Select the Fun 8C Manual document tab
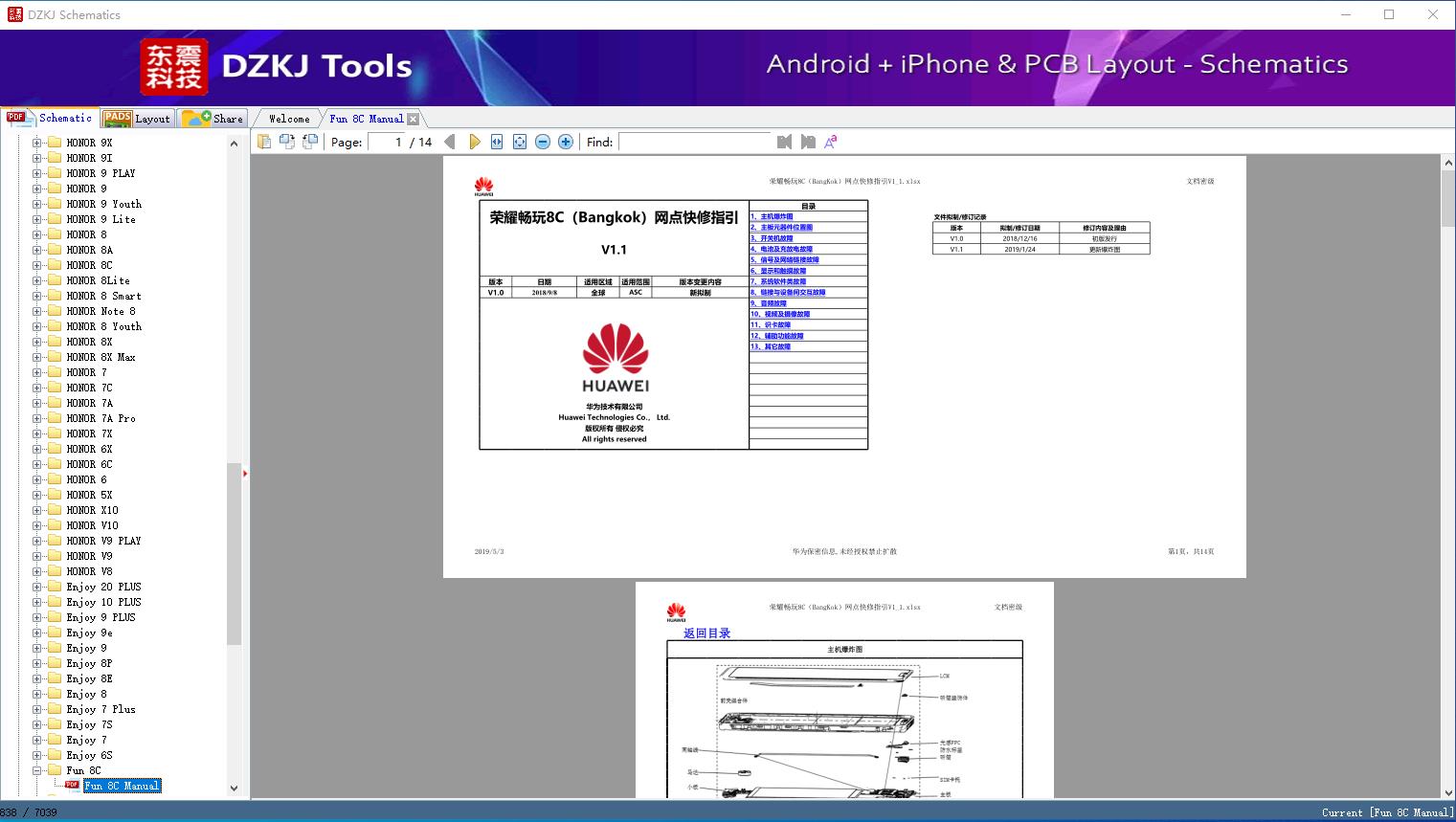Image resolution: width=1456 pixels, height=822 pixels. point(366,119)
